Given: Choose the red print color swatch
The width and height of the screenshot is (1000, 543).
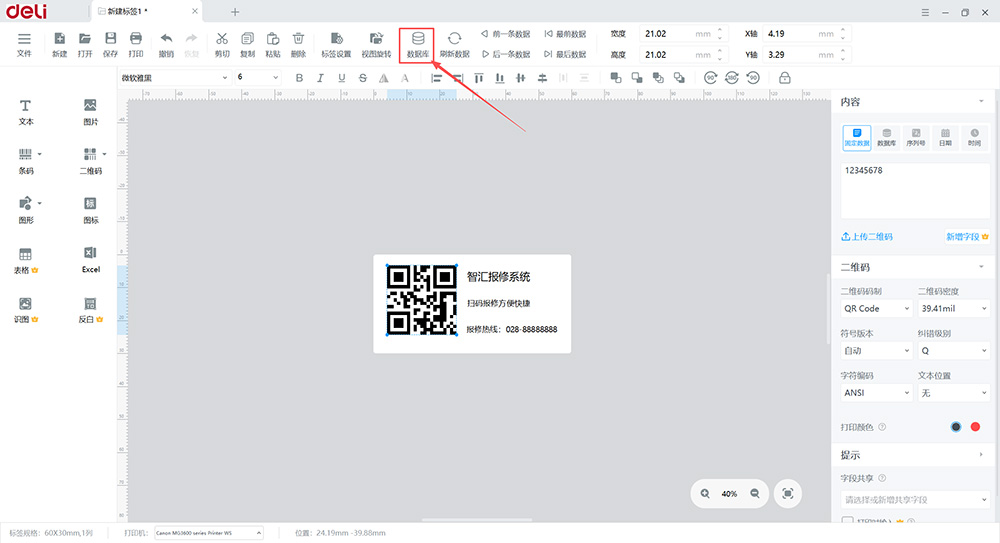Looking at the screenshot, I should [975, 427].
